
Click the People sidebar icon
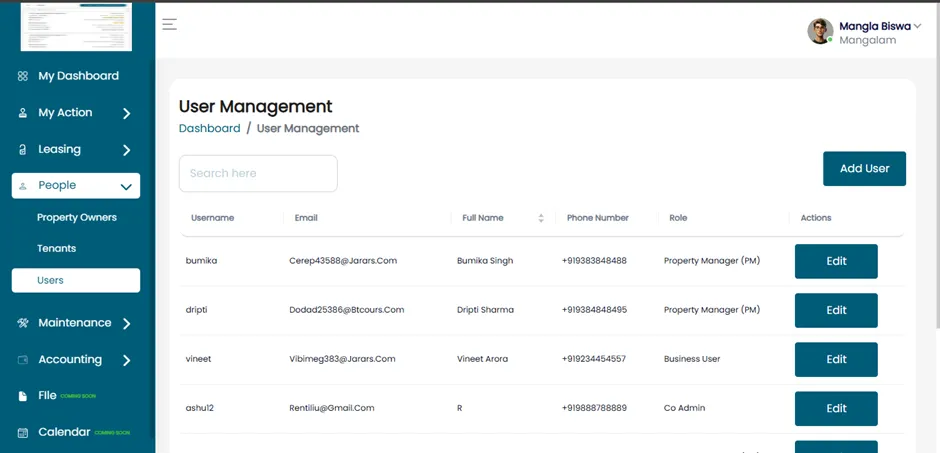(x=23, y=186)
